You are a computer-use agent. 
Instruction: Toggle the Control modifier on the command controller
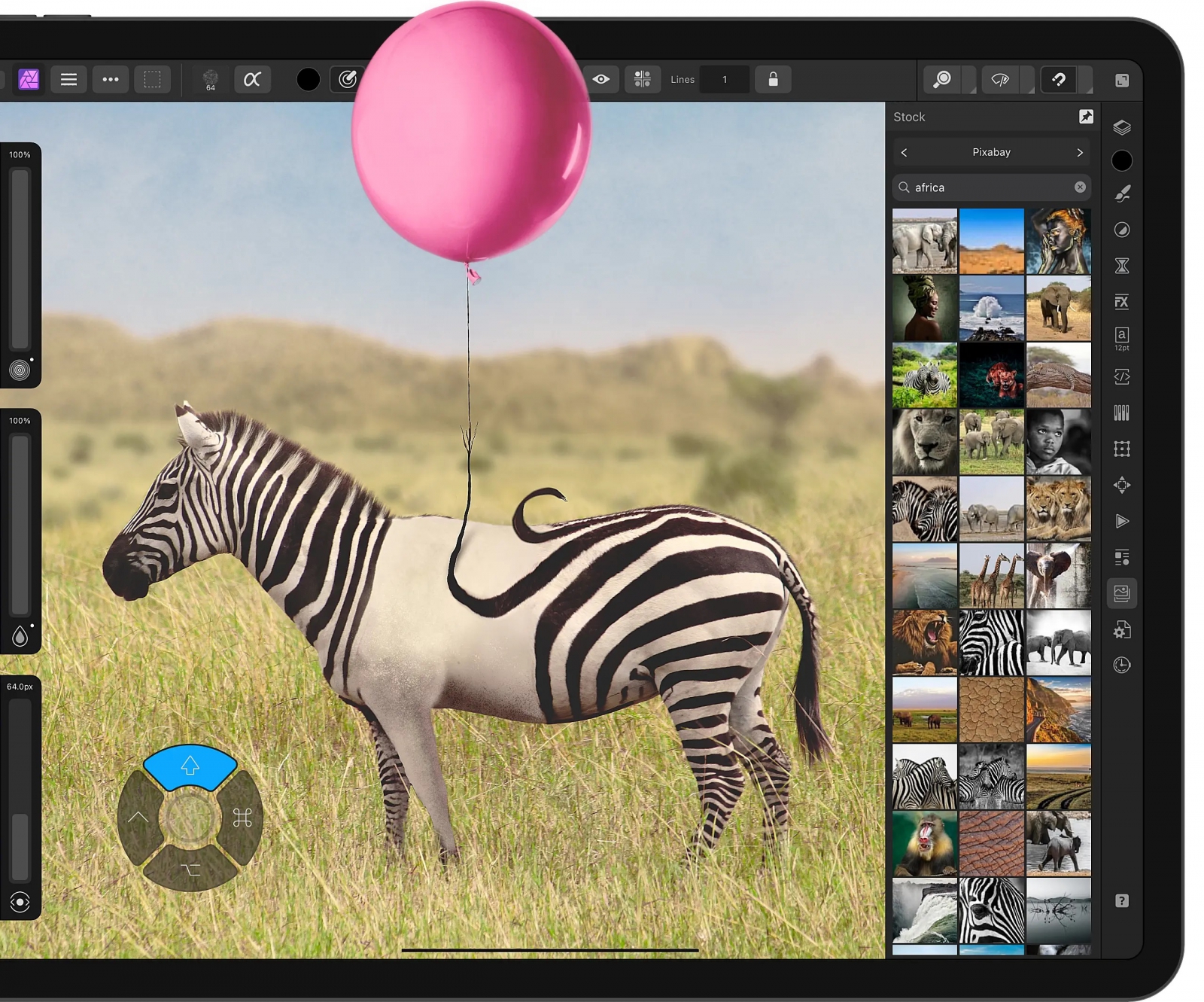[138, 818]
